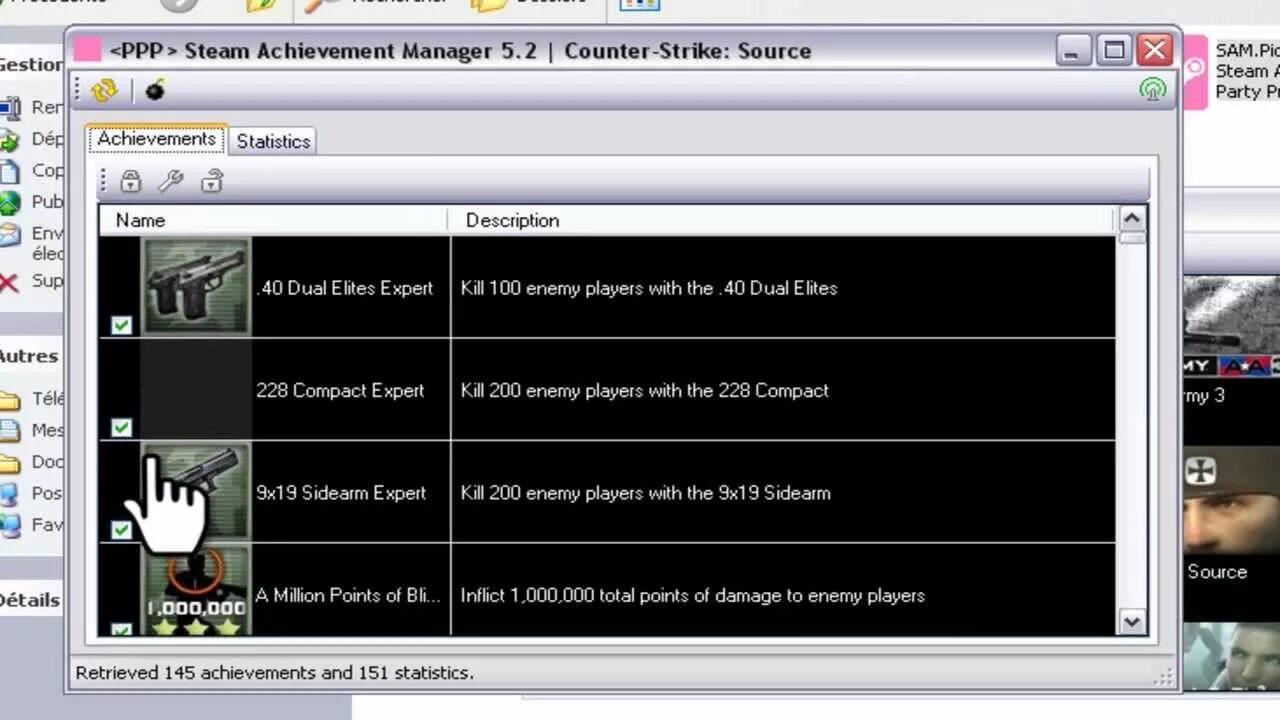Viewport: 1280px width, 720px height.
Task: Click the list scroll up arrow
Action: click(x=1132, y=219)
